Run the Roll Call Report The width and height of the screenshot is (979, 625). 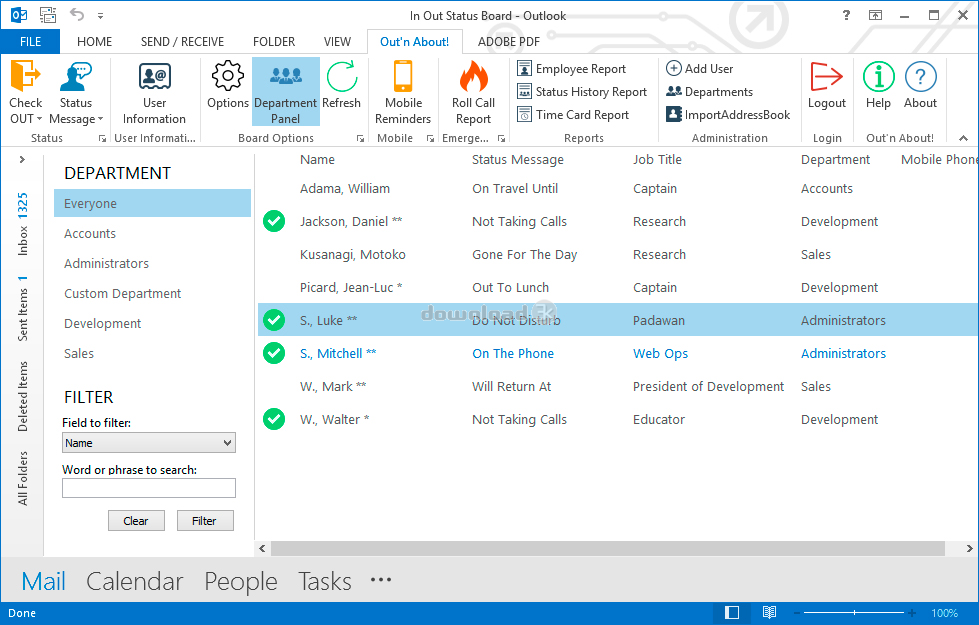pyautogui.click(x=473, y=92)
